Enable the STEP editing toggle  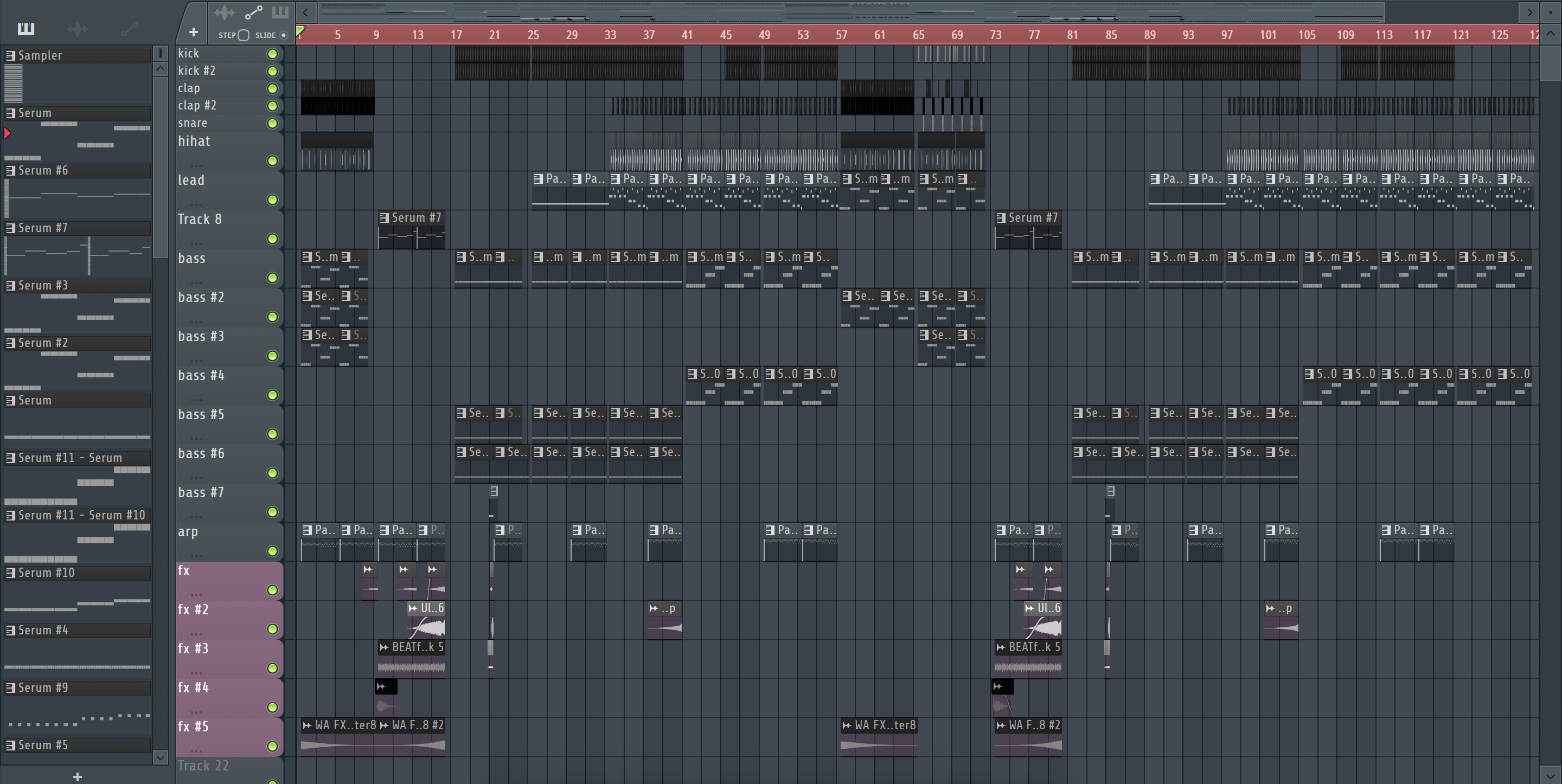point(243,35)
